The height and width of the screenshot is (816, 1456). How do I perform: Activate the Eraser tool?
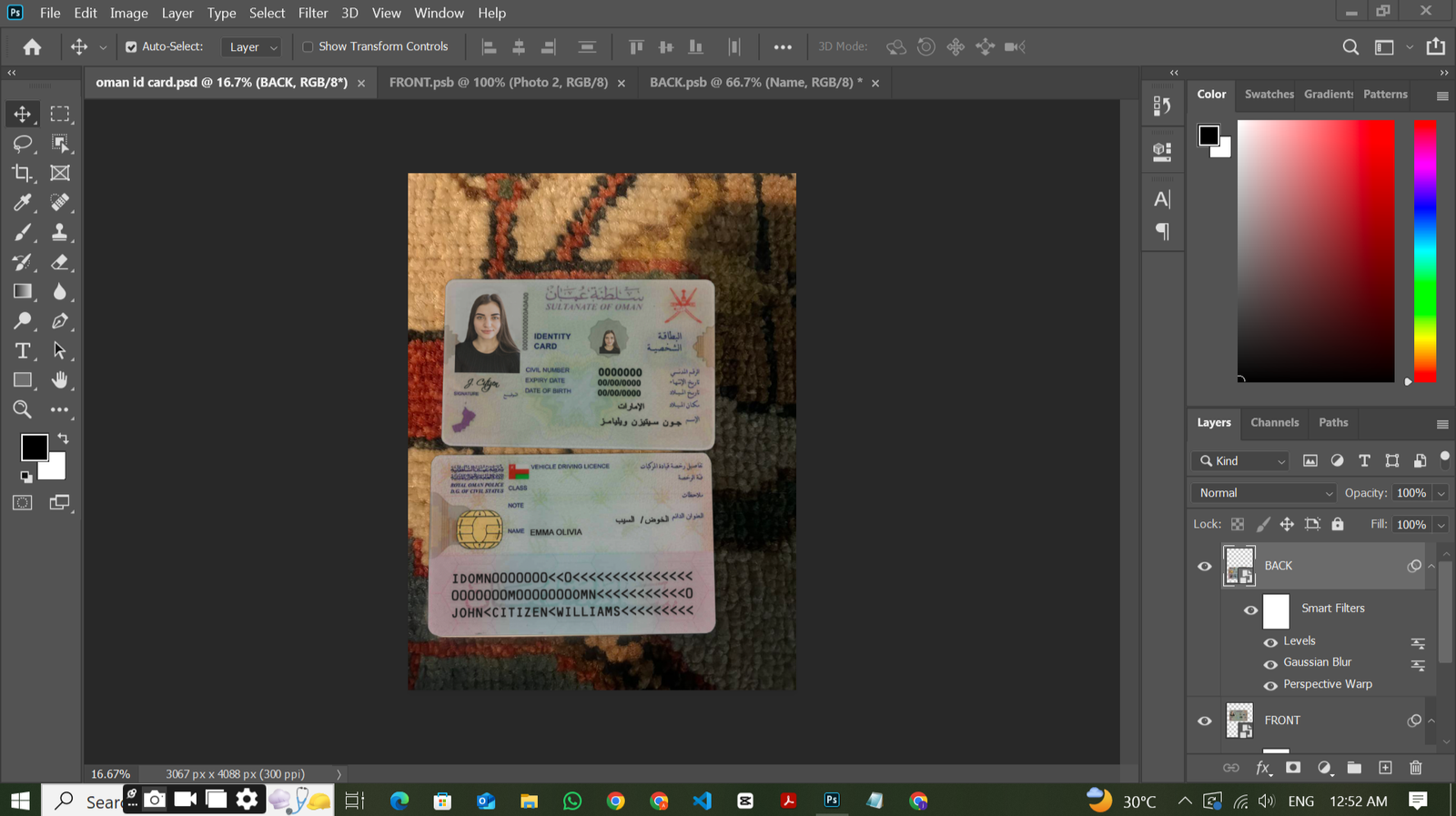59,262
